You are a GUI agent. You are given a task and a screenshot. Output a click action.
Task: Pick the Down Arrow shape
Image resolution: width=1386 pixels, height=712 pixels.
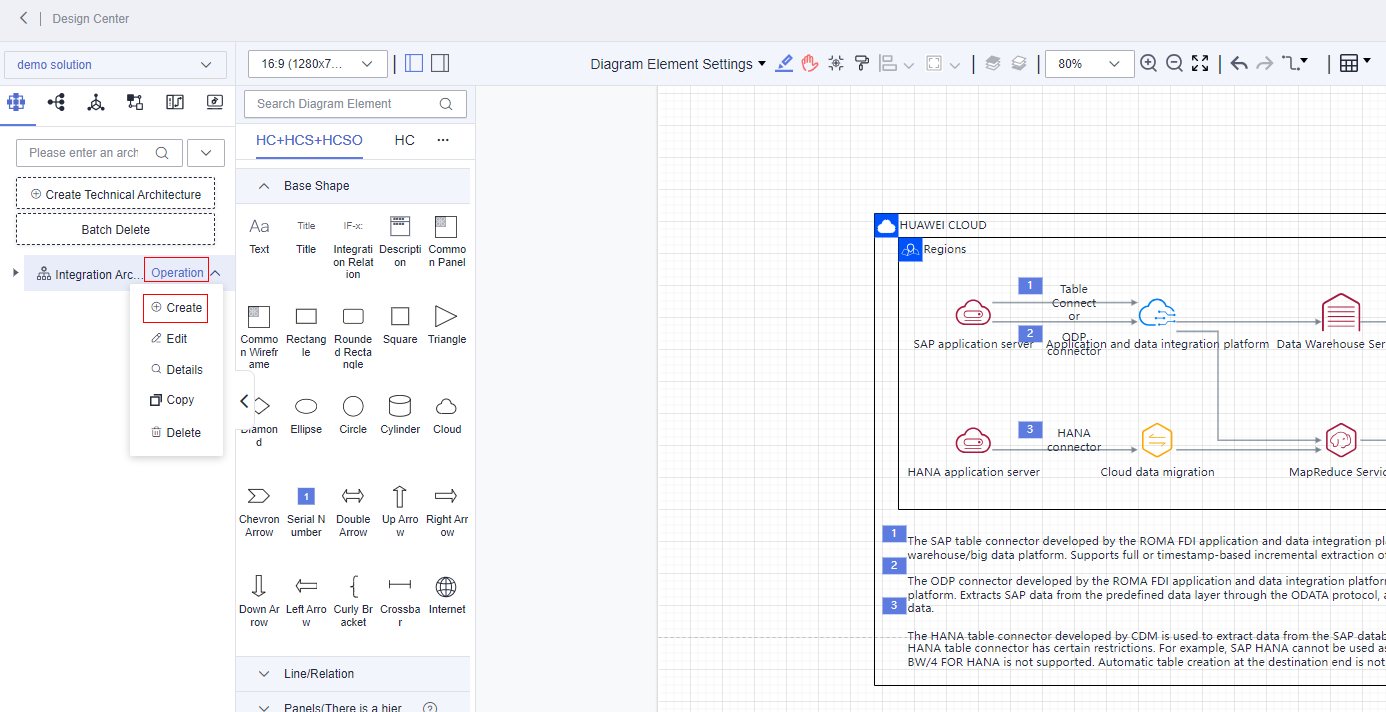pos(259,601)
